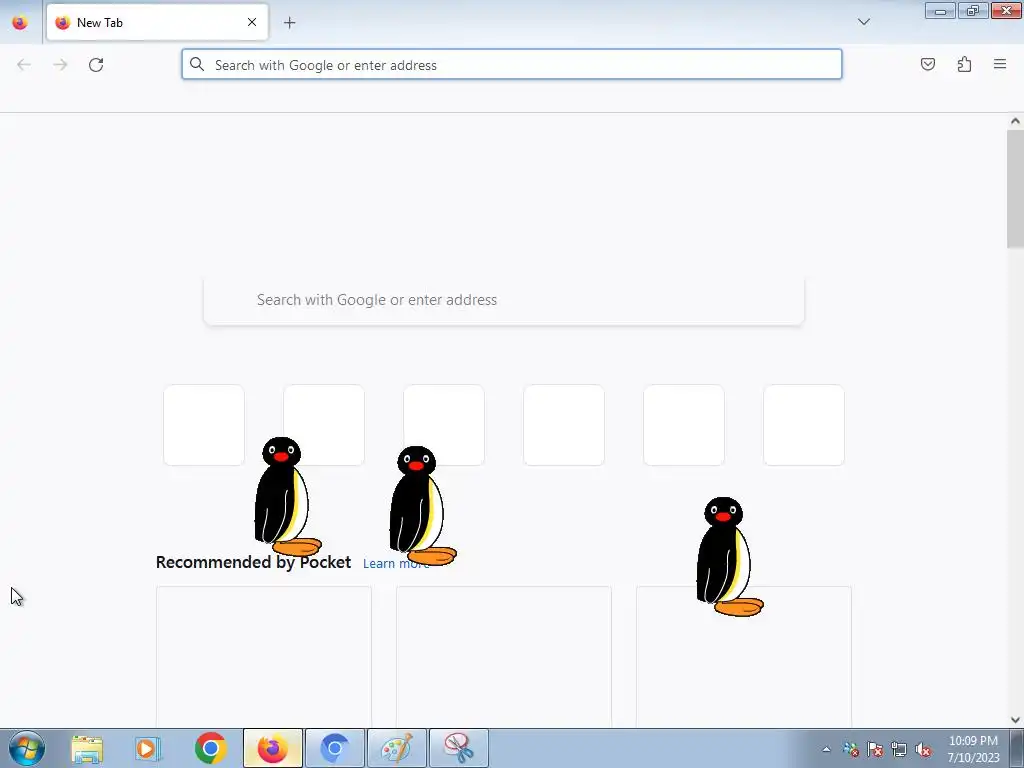Screen dimensions: 1024x768
Task: Open the Windows Start menu
Action: pos(27,748)
